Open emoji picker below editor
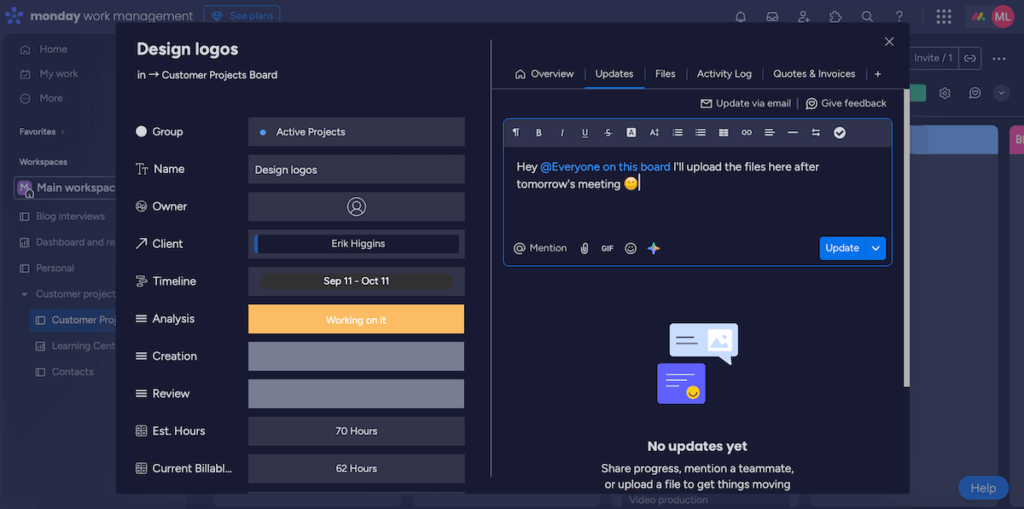 coord(630,248)
